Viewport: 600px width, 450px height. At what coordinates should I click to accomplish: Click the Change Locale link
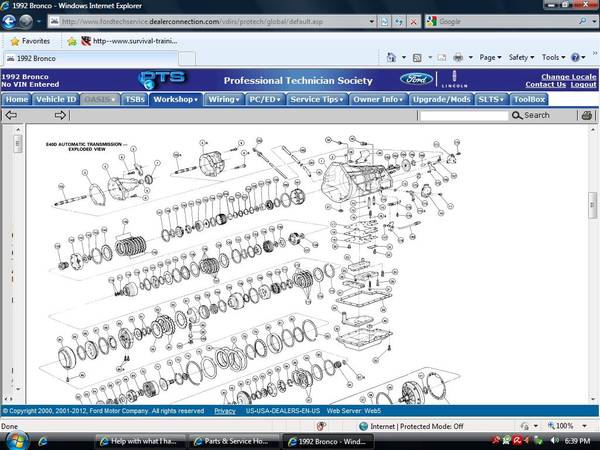pos(569,77)
